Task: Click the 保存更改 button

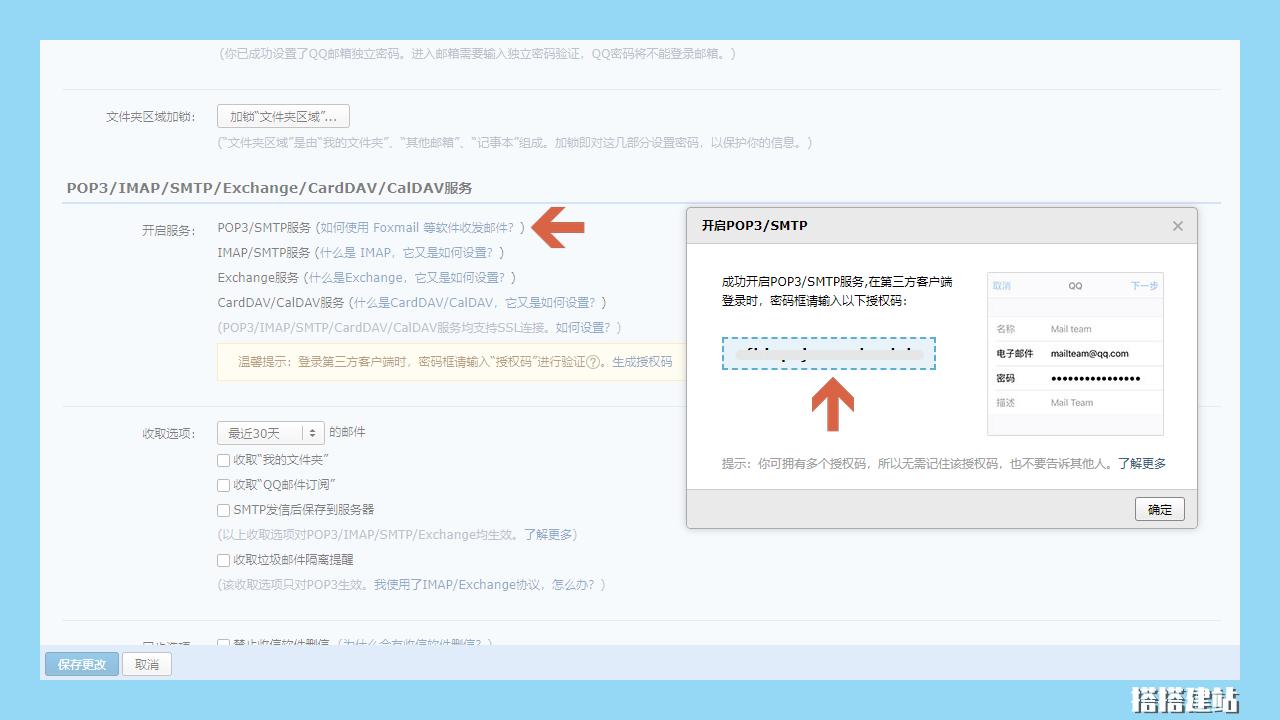Action: pos(81,664)
